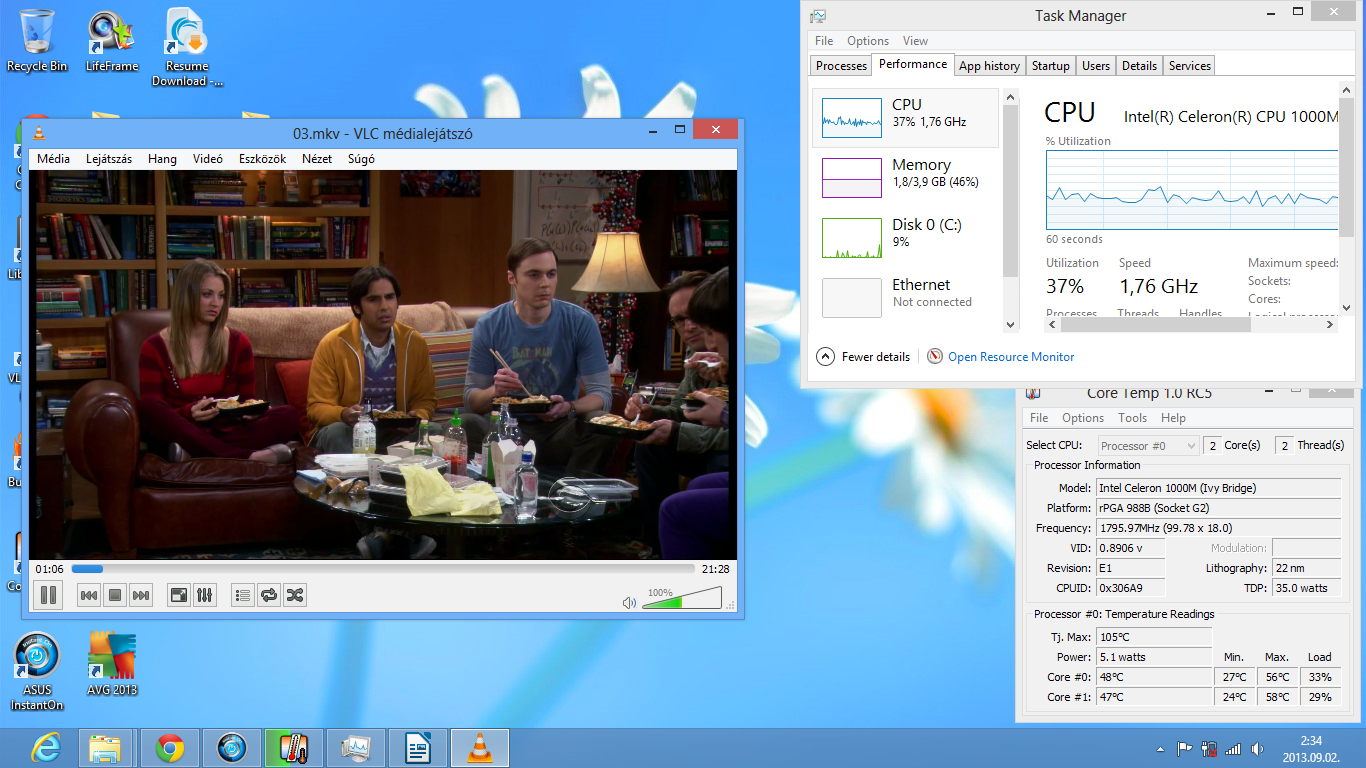Skip to the next media in VLC
Image resolution: width=1366 pixels, height=768 pixels.
[x=141, y=595]
